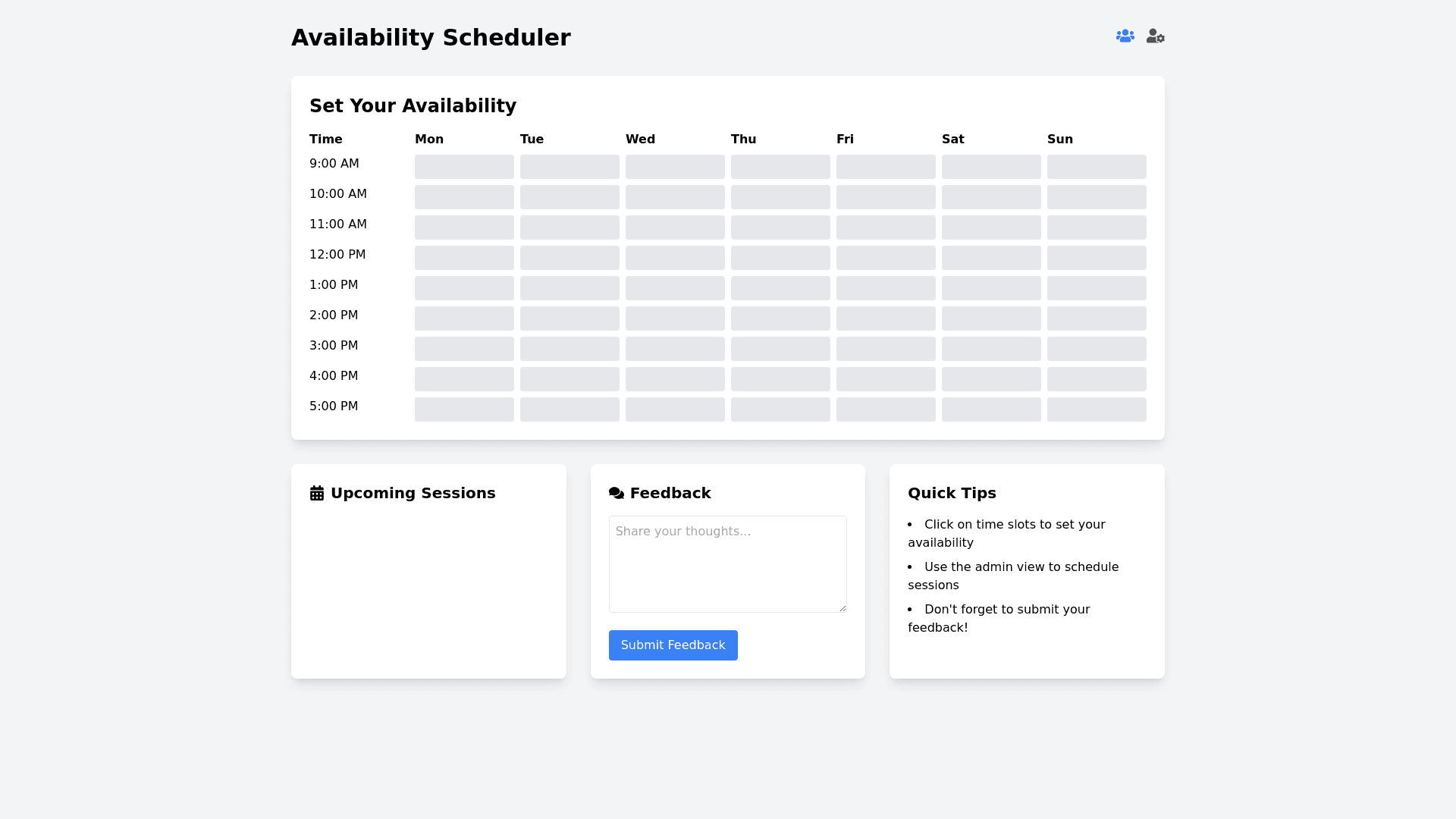Focus the Share your thoughts textarea
This screenshot has height=819, width=1456.
727,564
